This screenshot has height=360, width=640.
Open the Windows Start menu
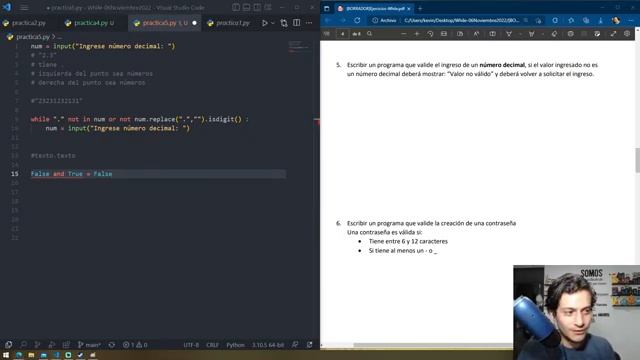[6, 356]
